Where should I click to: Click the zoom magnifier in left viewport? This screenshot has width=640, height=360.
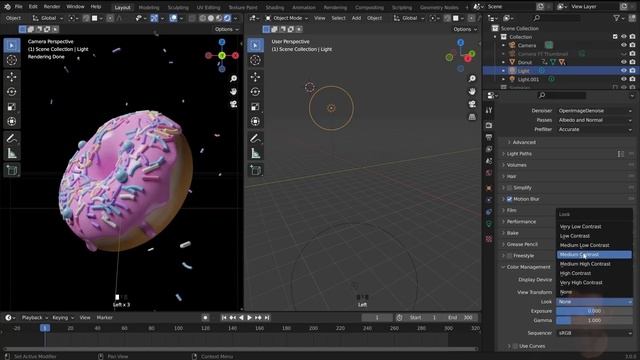[x=233, y=78]
